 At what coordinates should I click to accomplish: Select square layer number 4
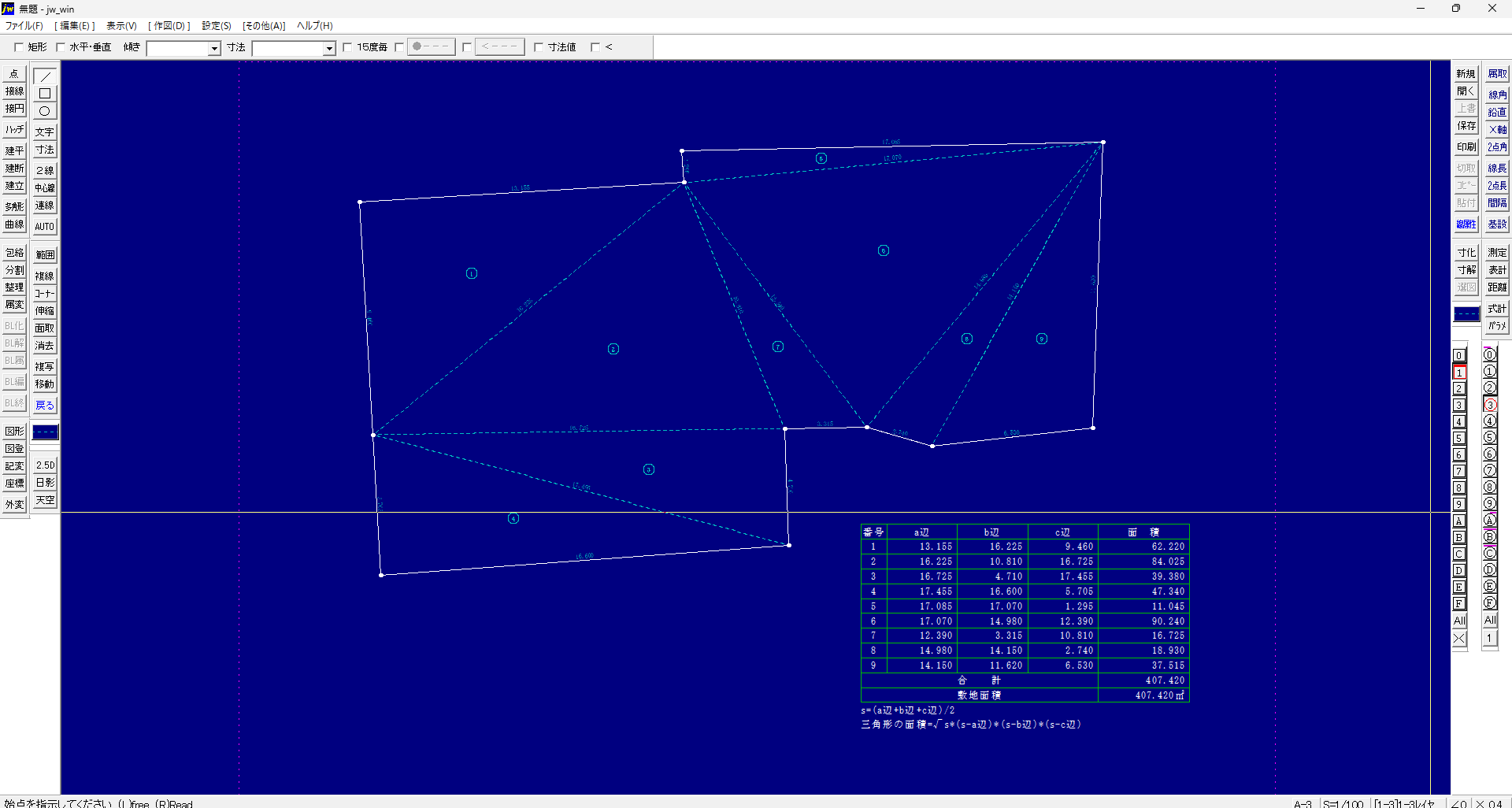click(x=1459, y=422)
